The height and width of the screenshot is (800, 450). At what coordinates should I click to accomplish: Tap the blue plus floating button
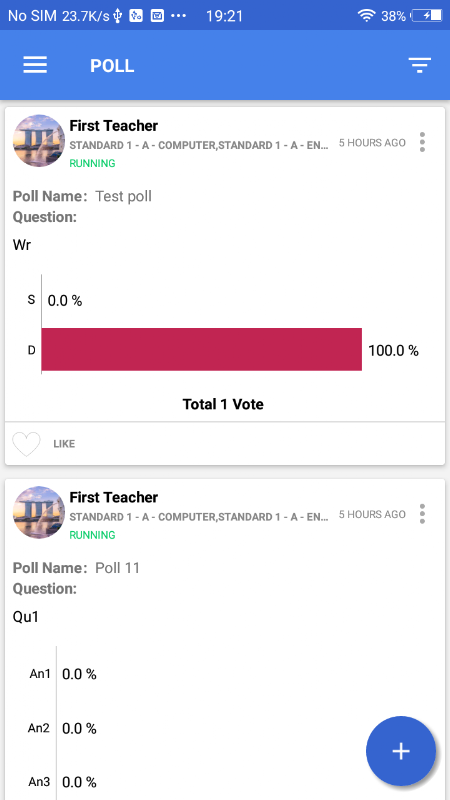[x=401, y=751]
